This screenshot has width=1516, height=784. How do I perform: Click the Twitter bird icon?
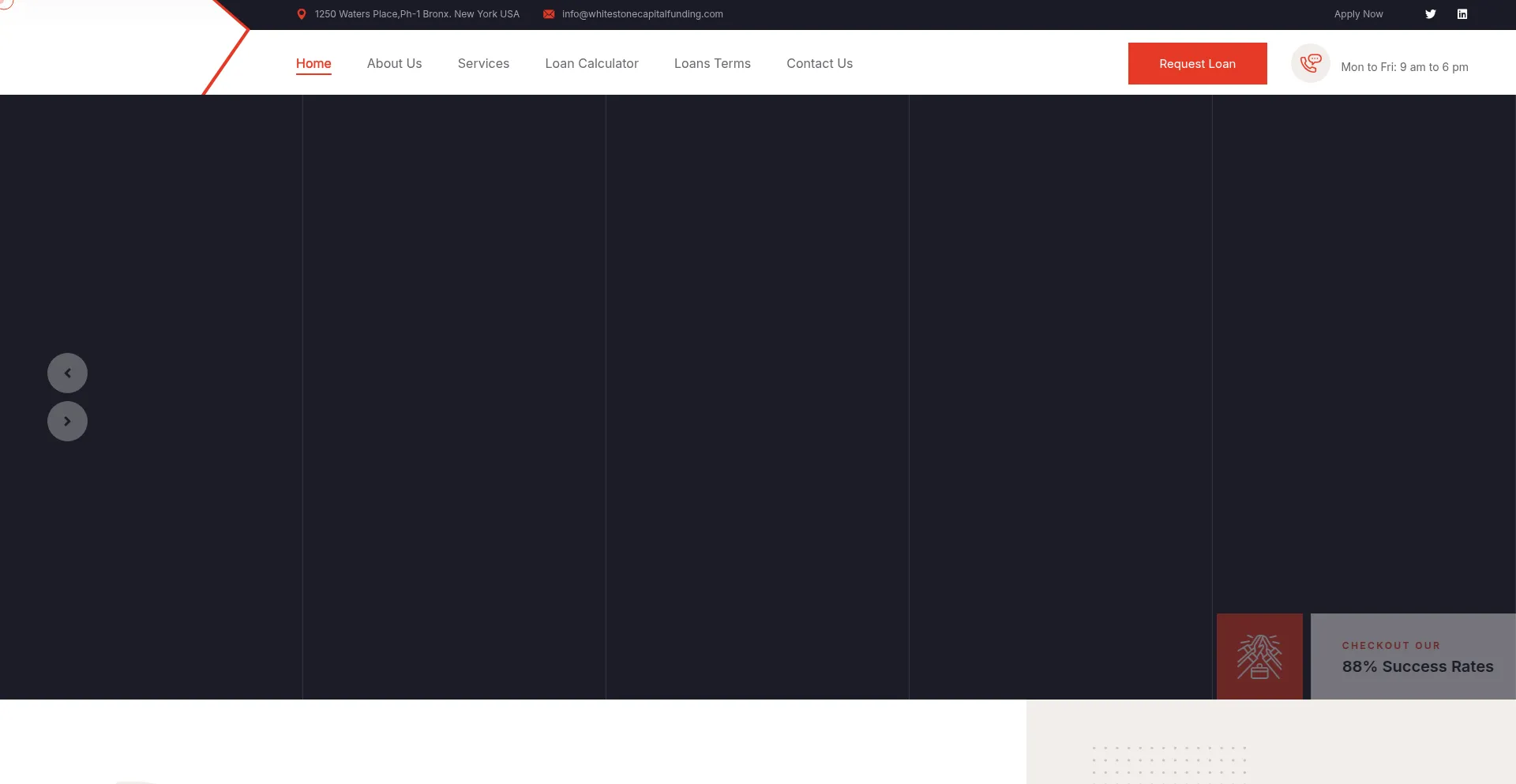coord(1430,14)
